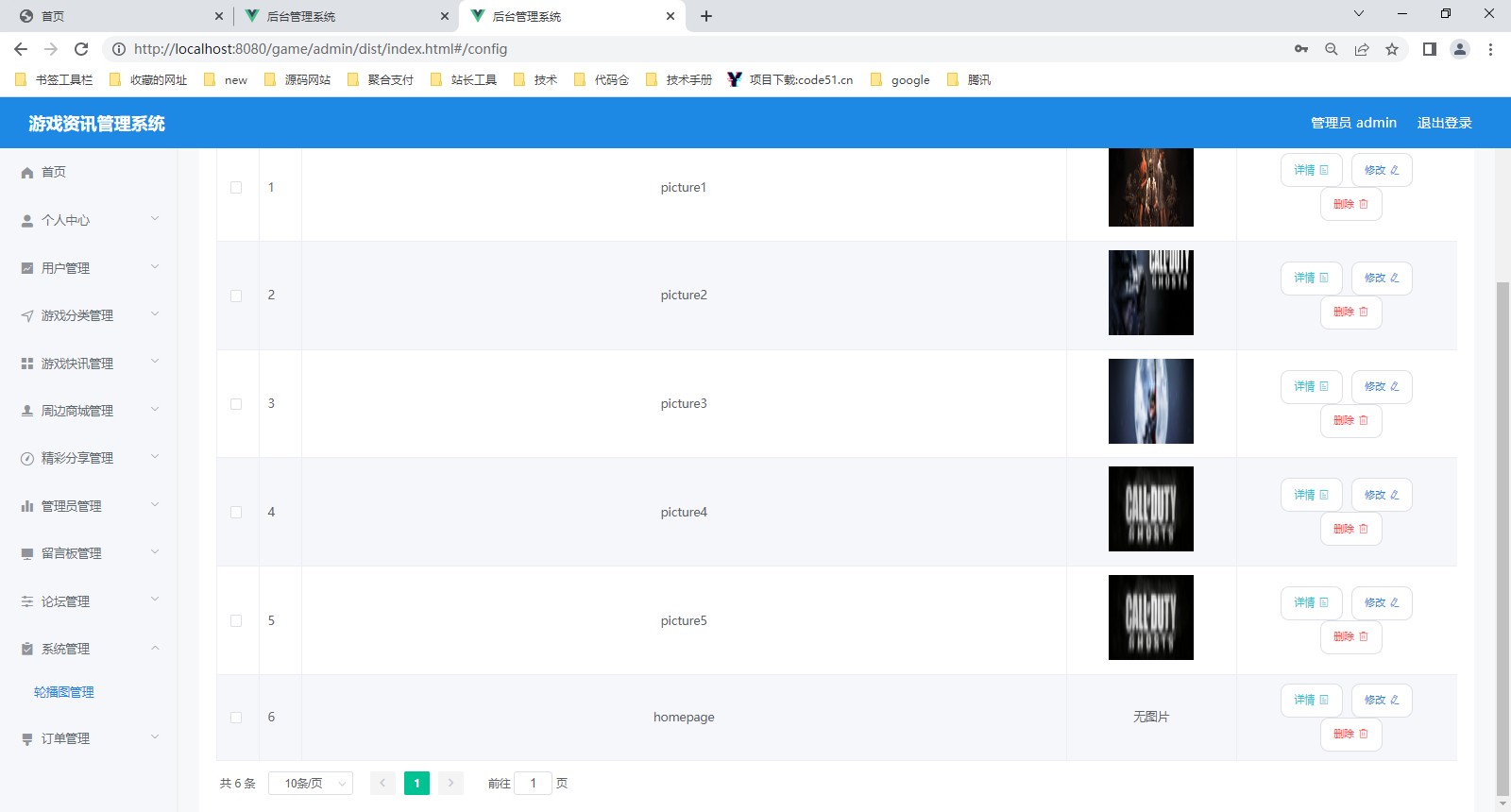Screen dimensions: 1511x812
Task: Open the side panel browser icon
Action: pos(1430,49)
